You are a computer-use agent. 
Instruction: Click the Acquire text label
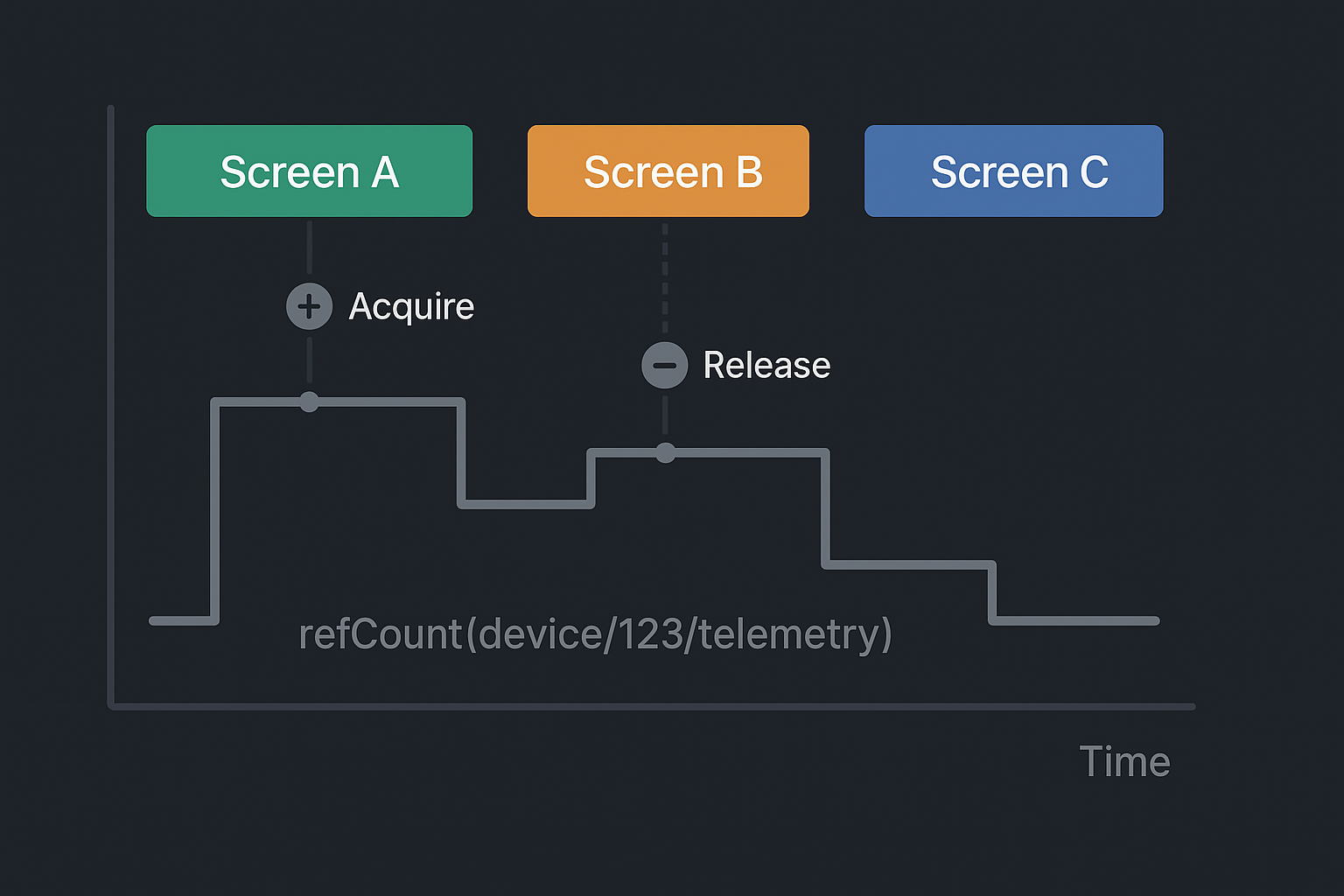(x=411, y=306)
